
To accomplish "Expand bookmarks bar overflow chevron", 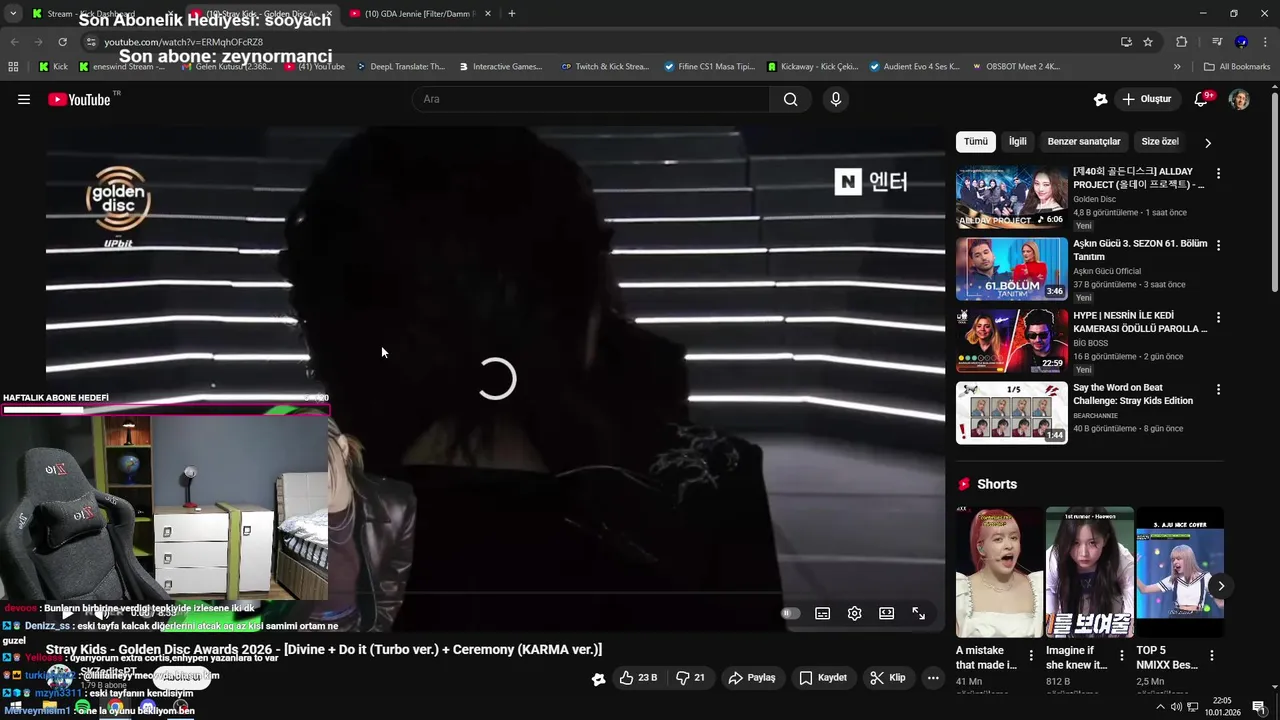I will 1177,67.
